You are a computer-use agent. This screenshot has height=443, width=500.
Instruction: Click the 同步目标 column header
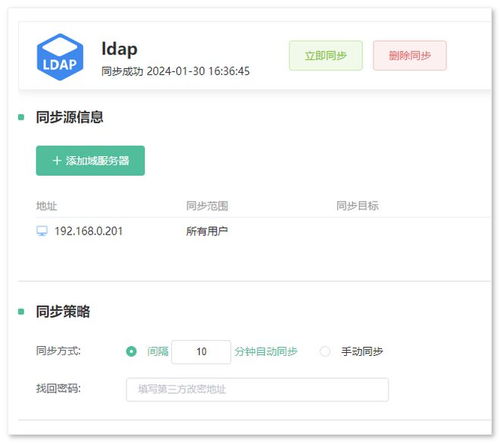coord(357,206)
